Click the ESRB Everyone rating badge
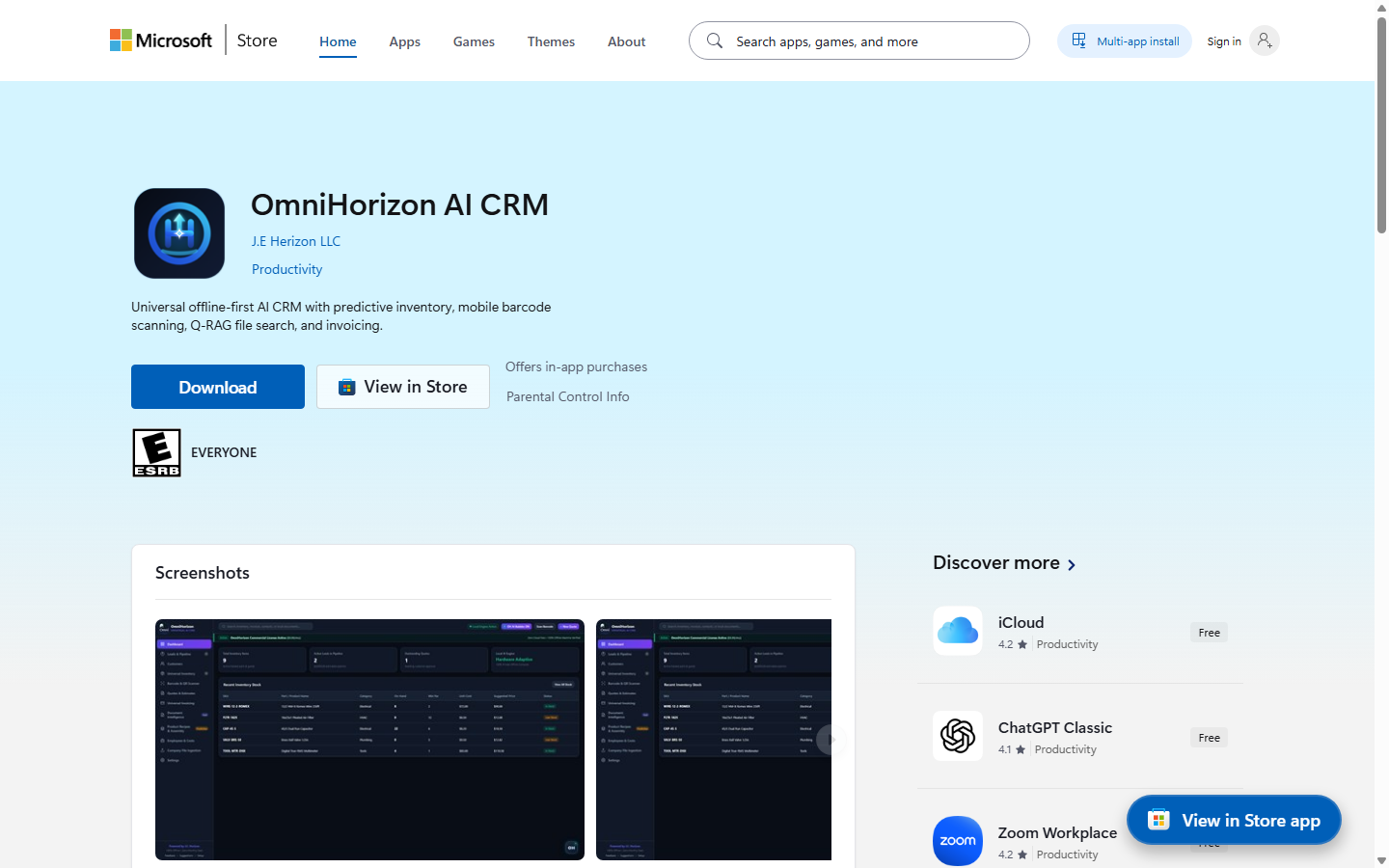The height and width of the screenshot is (868, 1389). 157,452
